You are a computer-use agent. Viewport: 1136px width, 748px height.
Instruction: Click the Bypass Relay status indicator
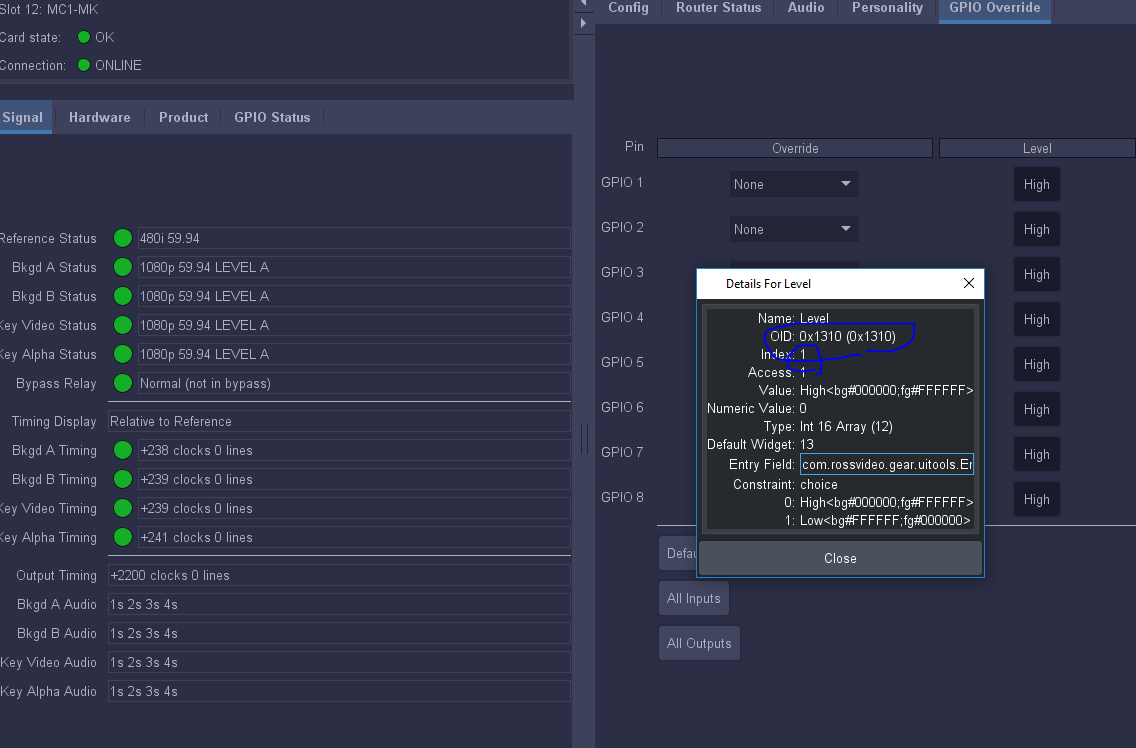pos(123,383)
